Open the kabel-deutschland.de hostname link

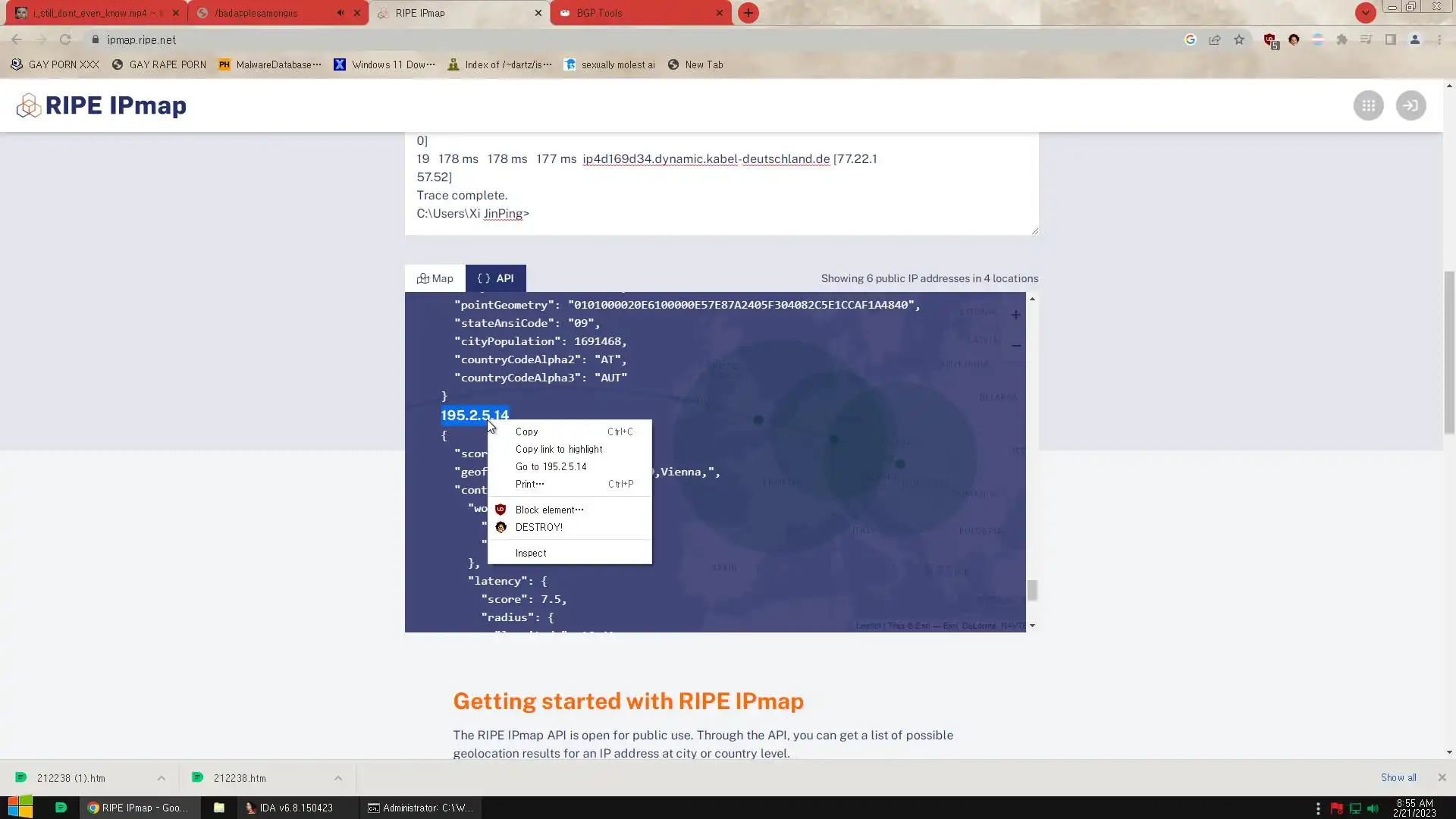click(x=706, y=159)
